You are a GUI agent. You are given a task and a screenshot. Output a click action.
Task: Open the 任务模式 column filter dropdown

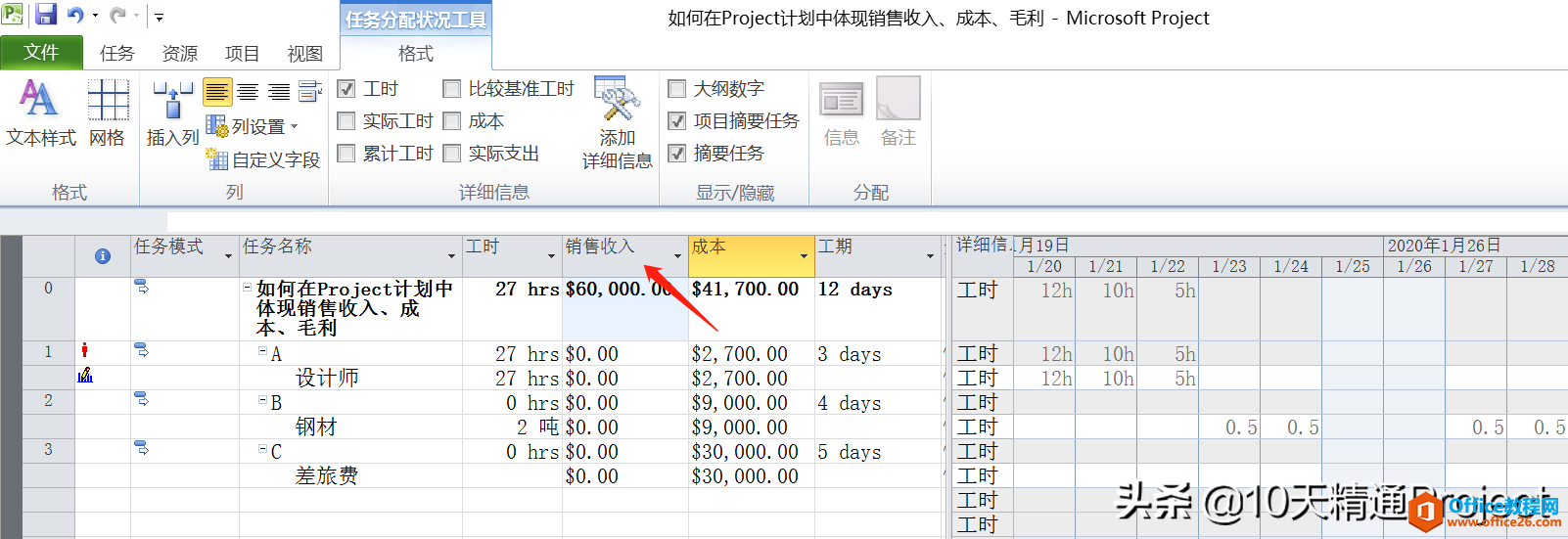pyautogui.click(x=228, y=256)
